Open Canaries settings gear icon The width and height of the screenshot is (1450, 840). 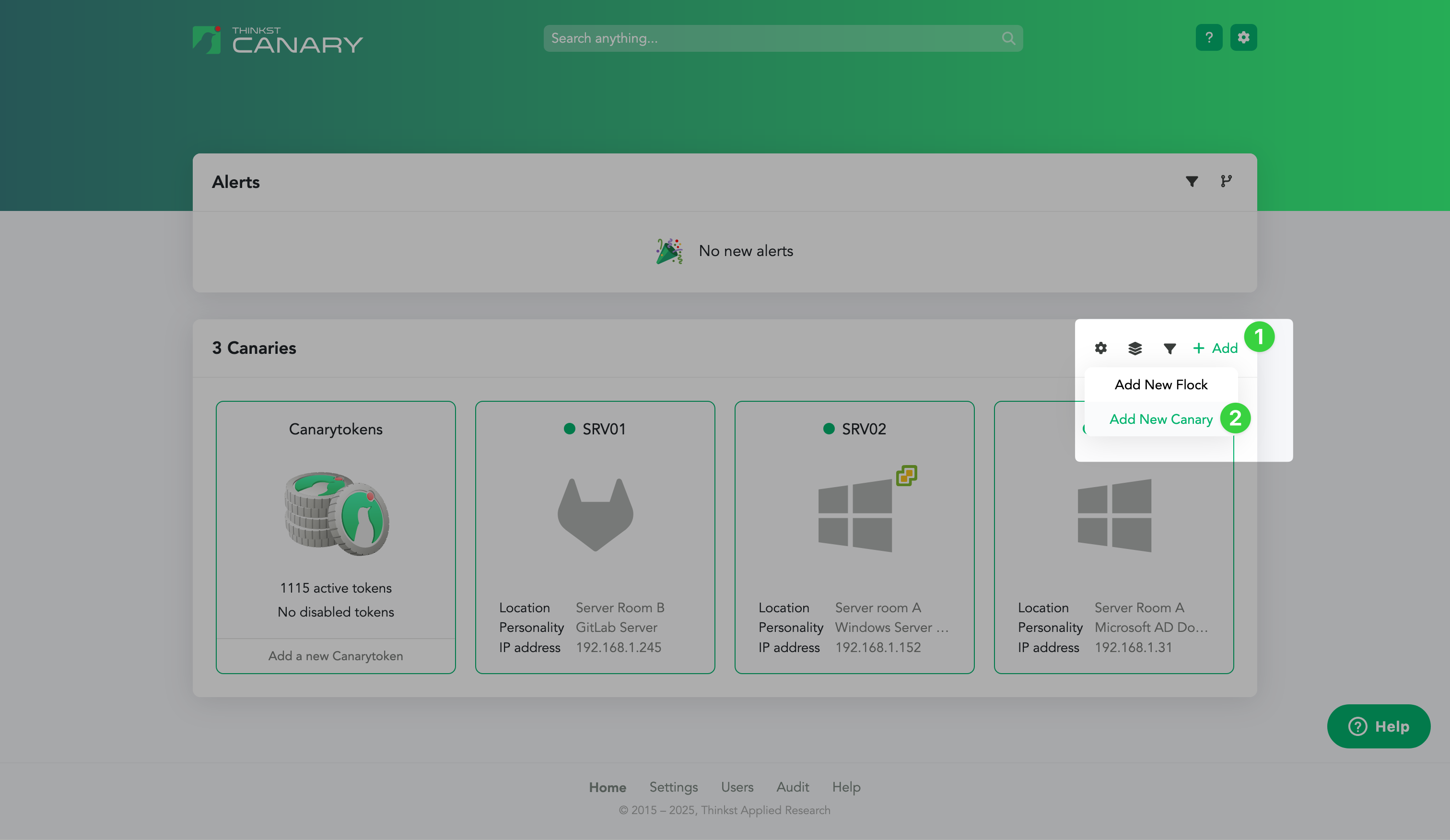coord(1100,348)
